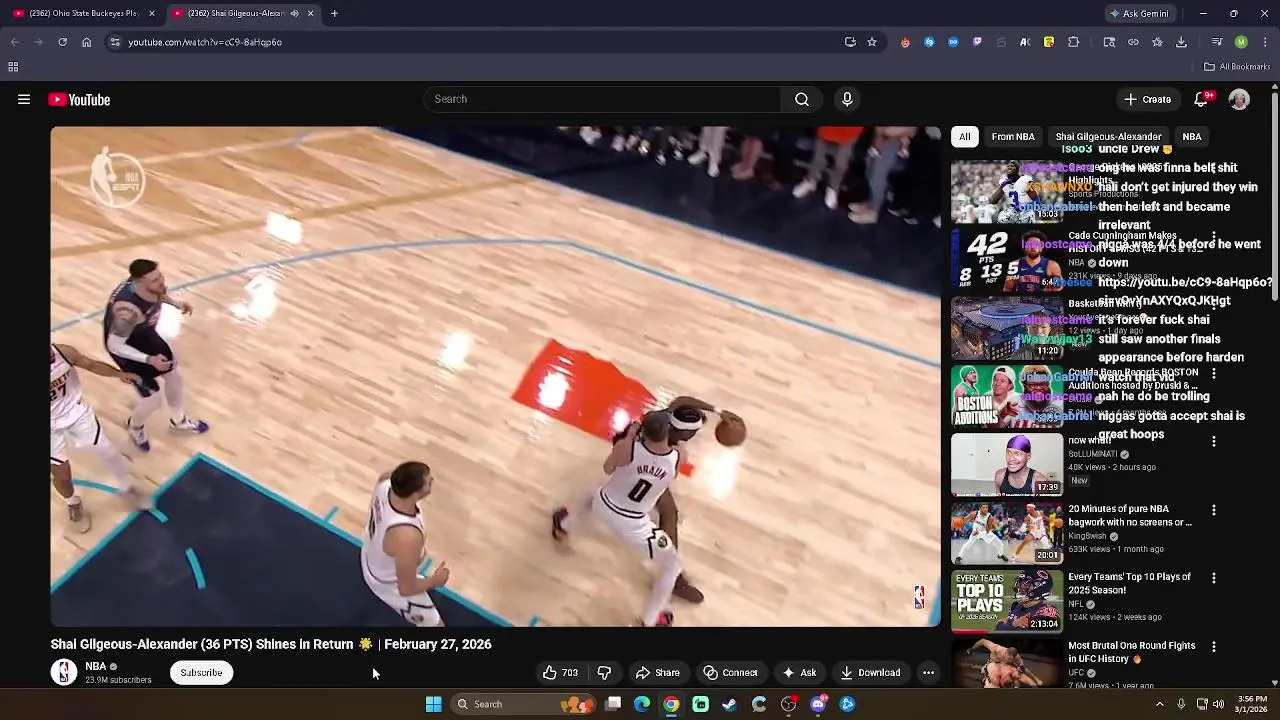Launch Steam from the taskbar

click(730, 704)
